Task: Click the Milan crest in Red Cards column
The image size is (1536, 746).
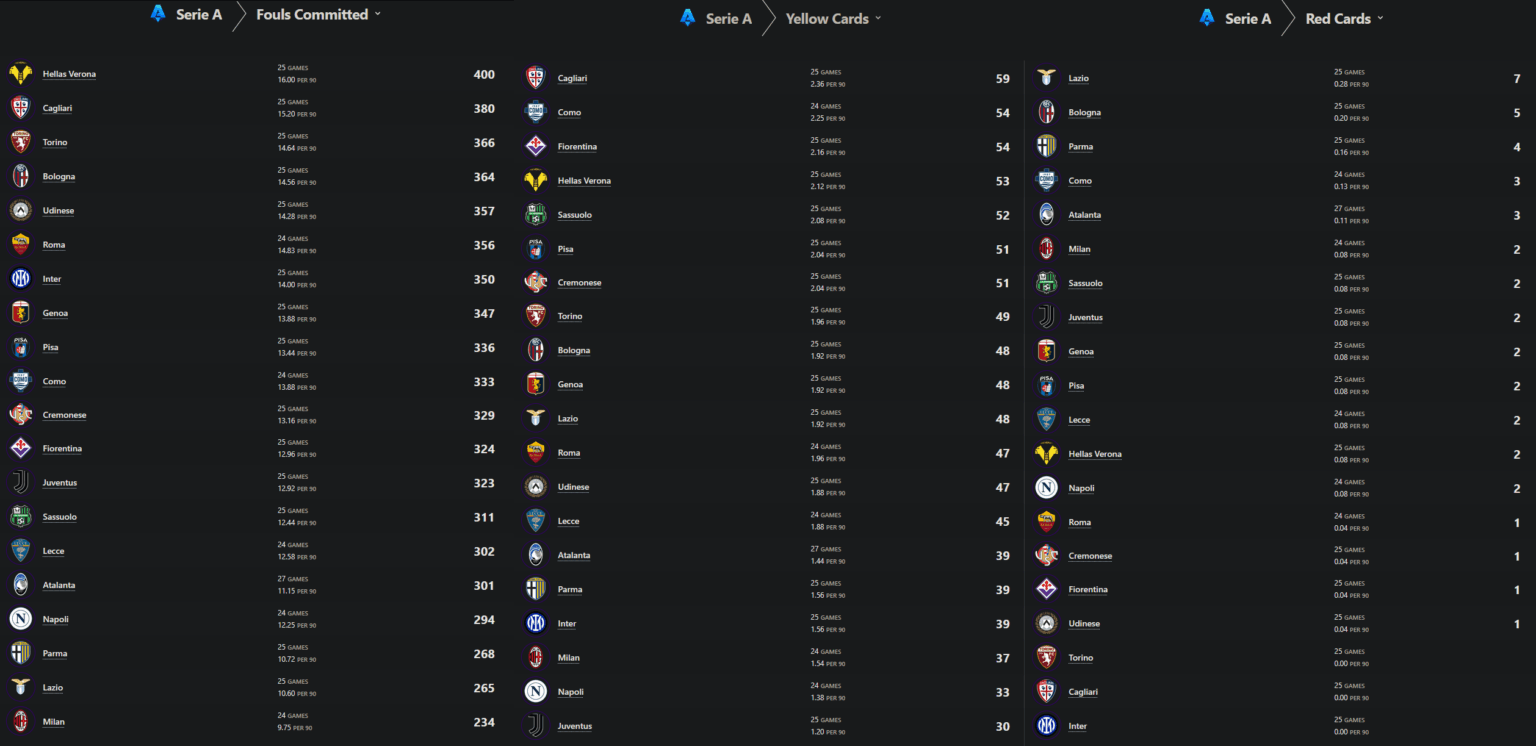Action: (1047, 248)
